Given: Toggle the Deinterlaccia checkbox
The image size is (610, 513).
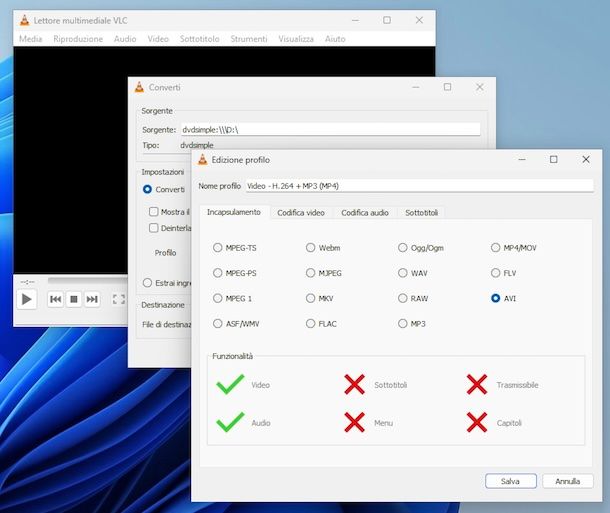Looking at the screenshot, I should [154, 228].
